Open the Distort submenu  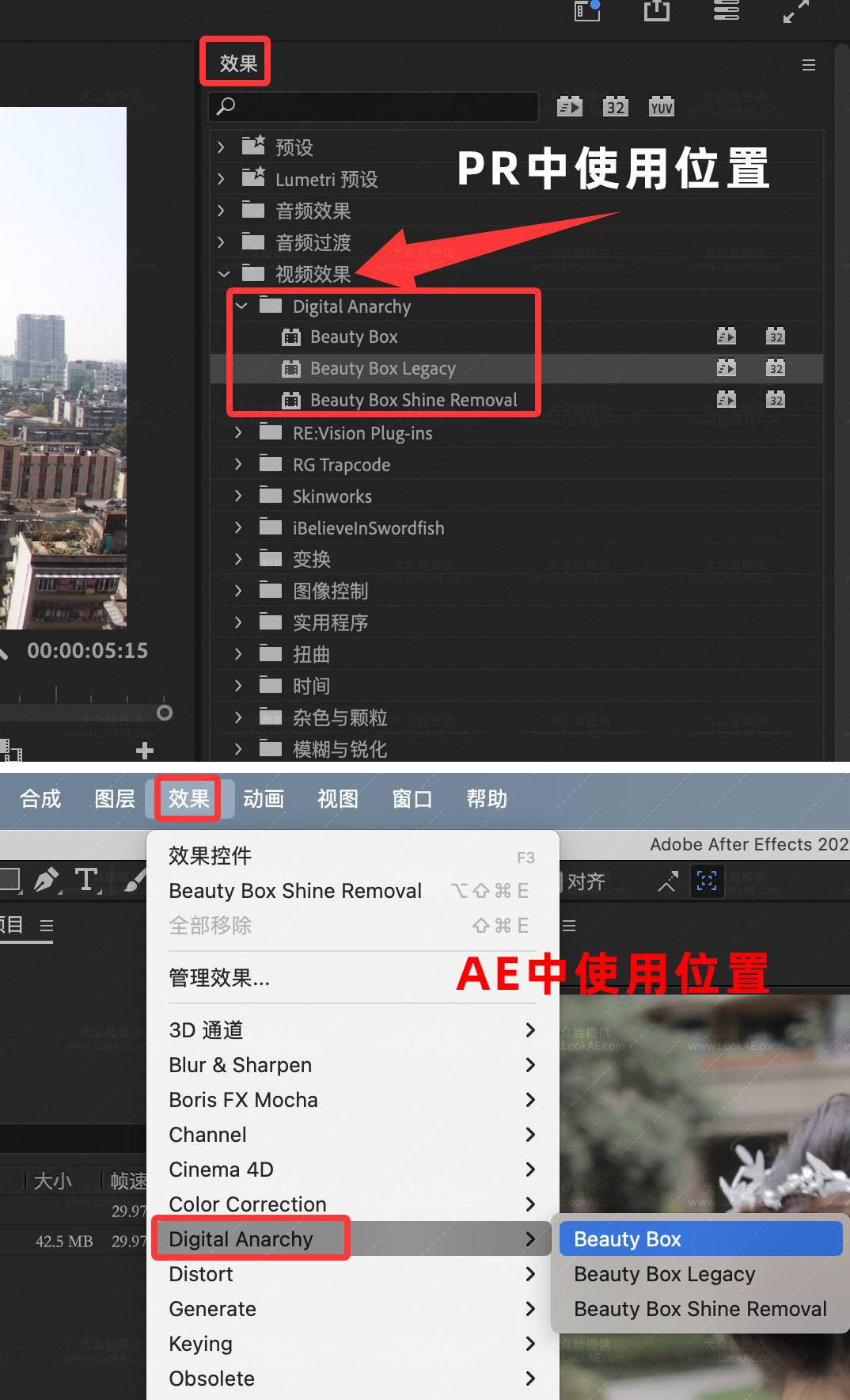(353, 1274)
